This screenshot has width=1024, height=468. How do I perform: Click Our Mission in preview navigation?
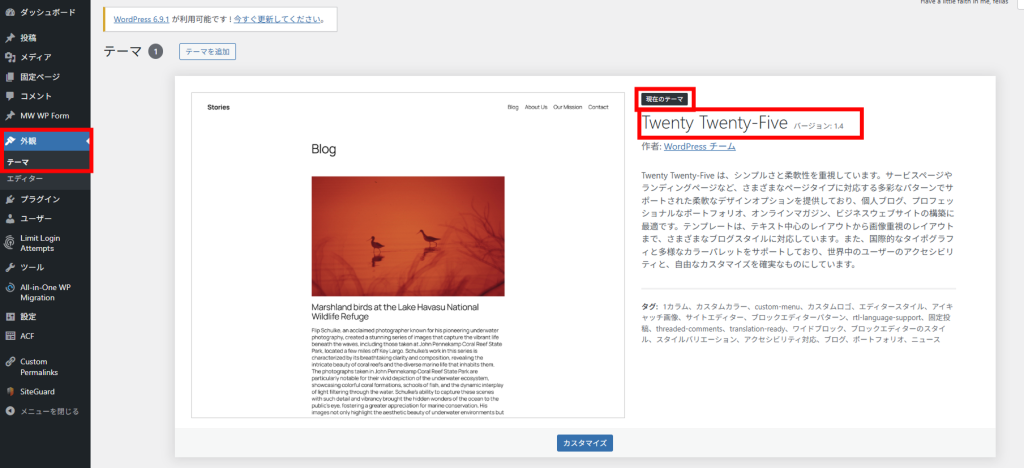point(568,107)
